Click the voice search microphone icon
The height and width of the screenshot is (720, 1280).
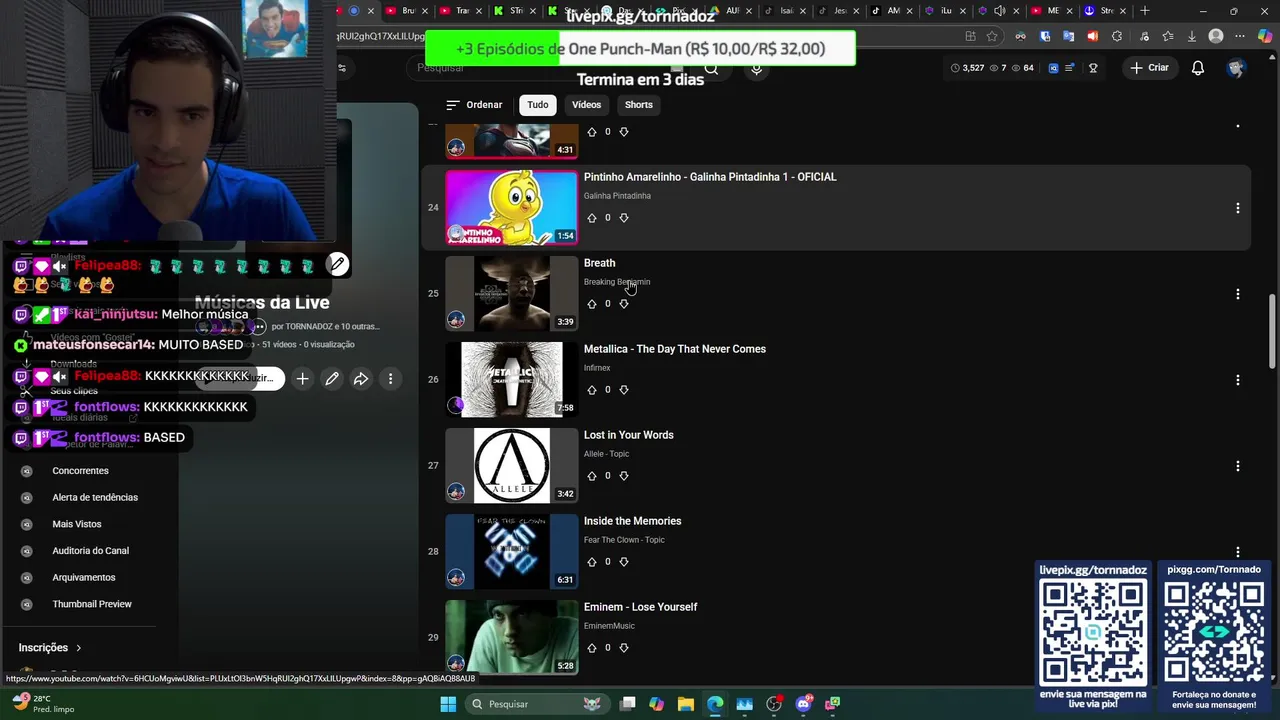pos(757,68)
